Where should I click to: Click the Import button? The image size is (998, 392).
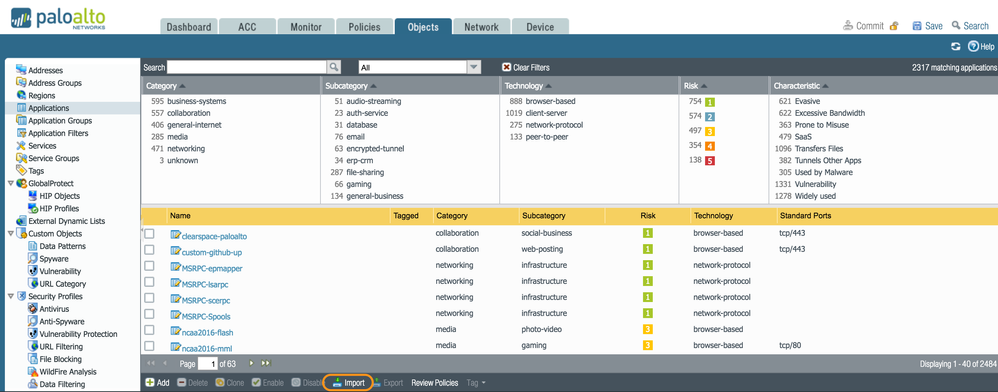click(x=348, y=382)
